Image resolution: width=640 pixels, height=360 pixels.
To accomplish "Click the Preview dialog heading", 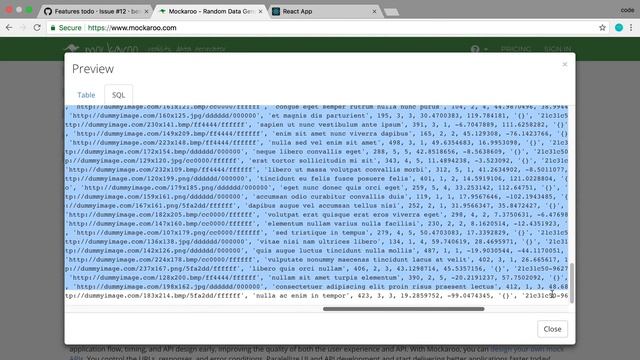I will [x=93, y=69].
